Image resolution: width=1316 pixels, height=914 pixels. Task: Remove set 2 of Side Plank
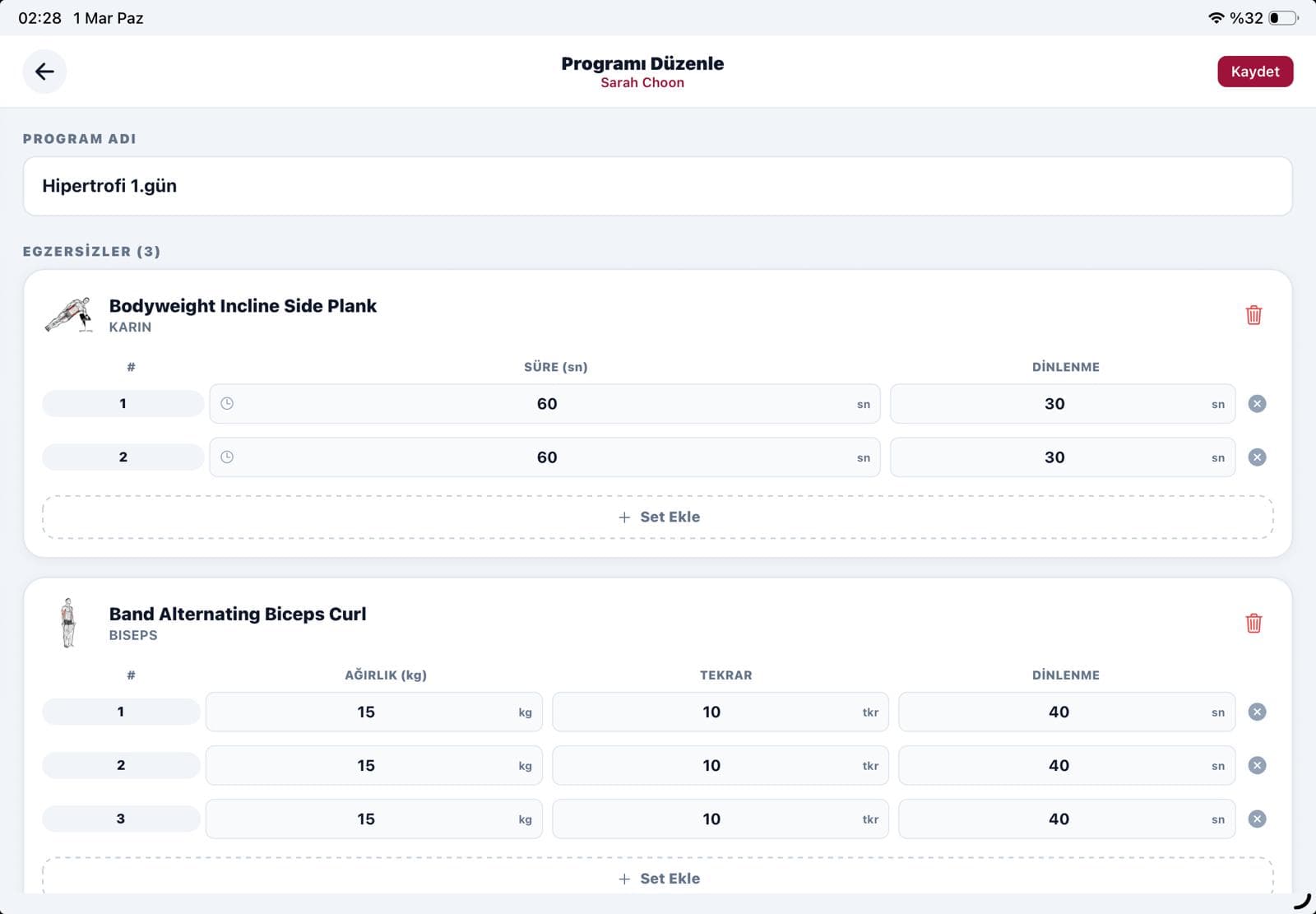click(1257, 457)
